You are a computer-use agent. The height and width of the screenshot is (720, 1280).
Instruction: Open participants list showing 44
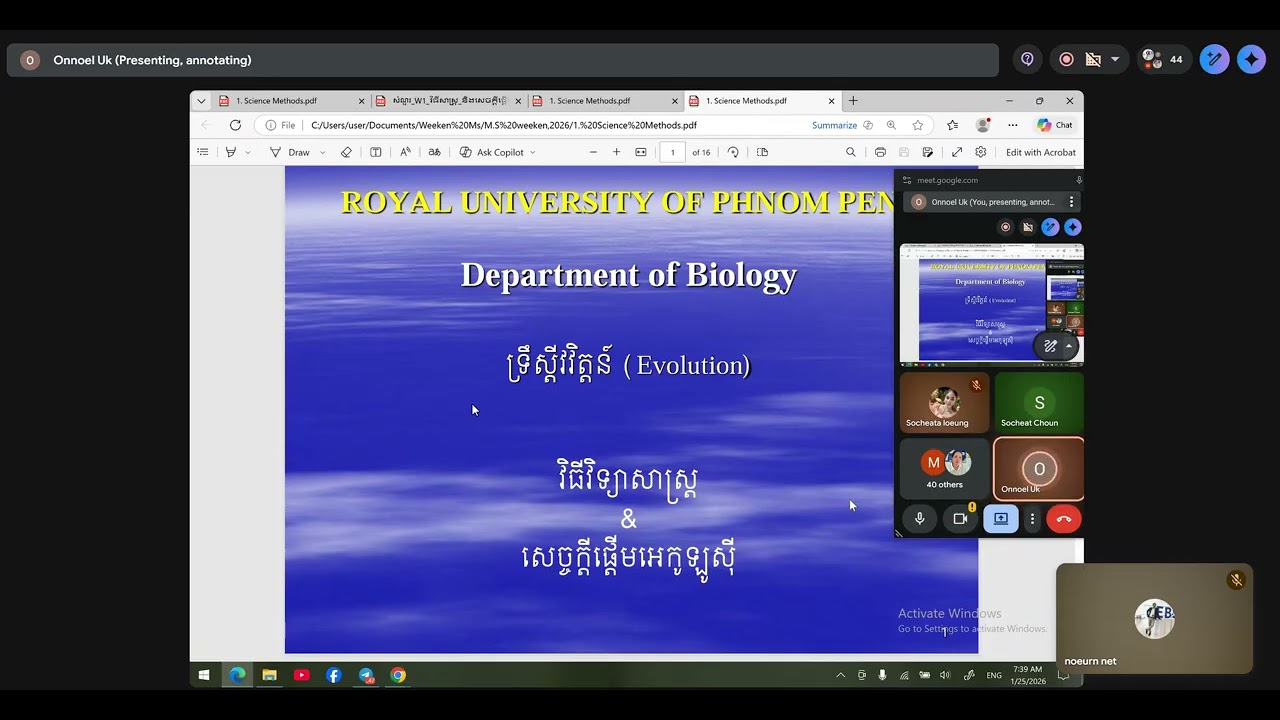1163,60
